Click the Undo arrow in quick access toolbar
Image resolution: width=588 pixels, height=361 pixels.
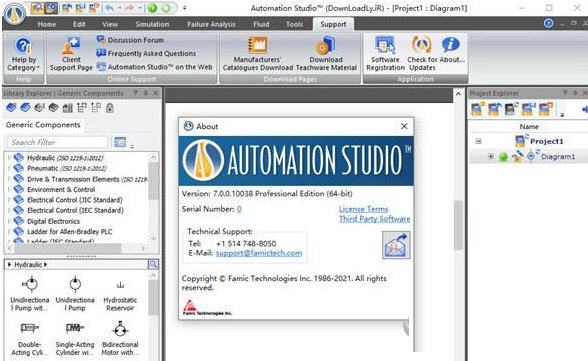click(x=109, y=8)
